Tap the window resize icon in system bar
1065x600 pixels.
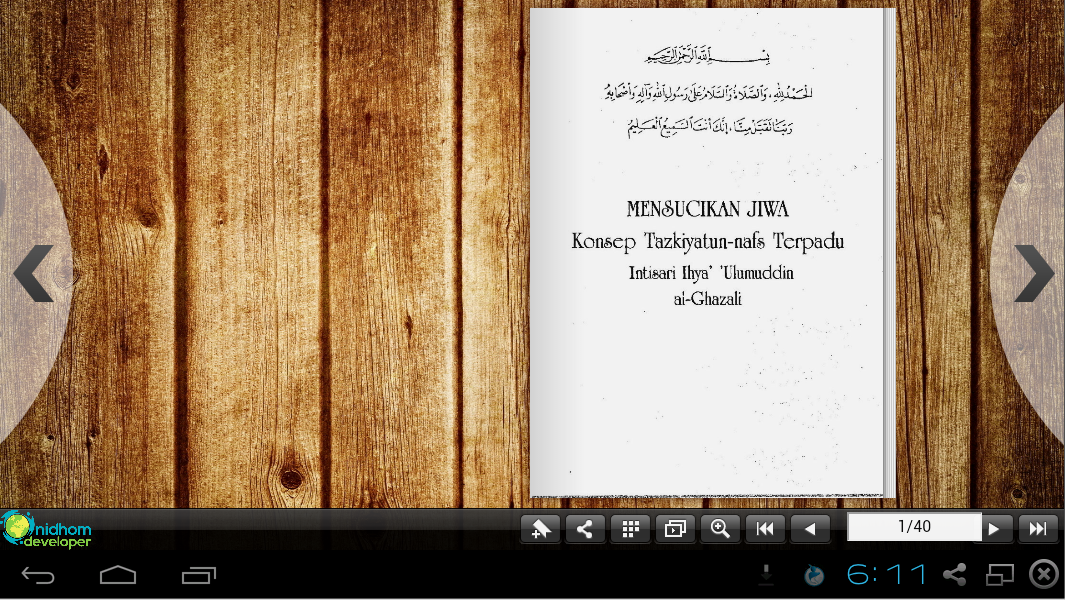pos(1000,575)
